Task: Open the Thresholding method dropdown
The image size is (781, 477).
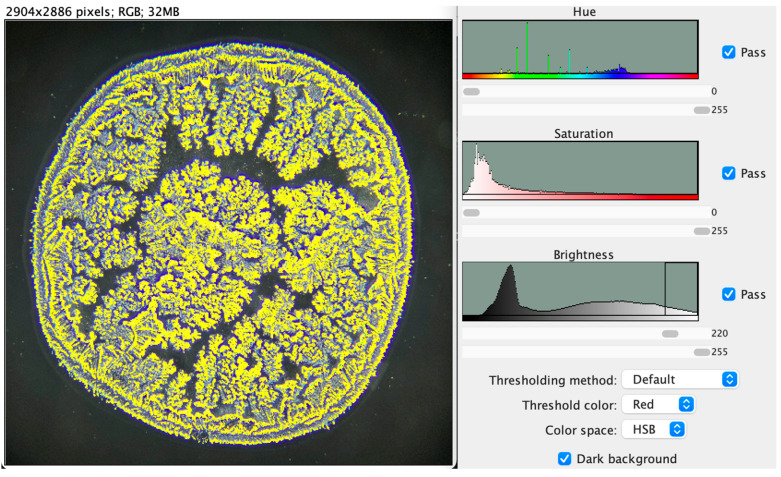Action: coord(680,379)
